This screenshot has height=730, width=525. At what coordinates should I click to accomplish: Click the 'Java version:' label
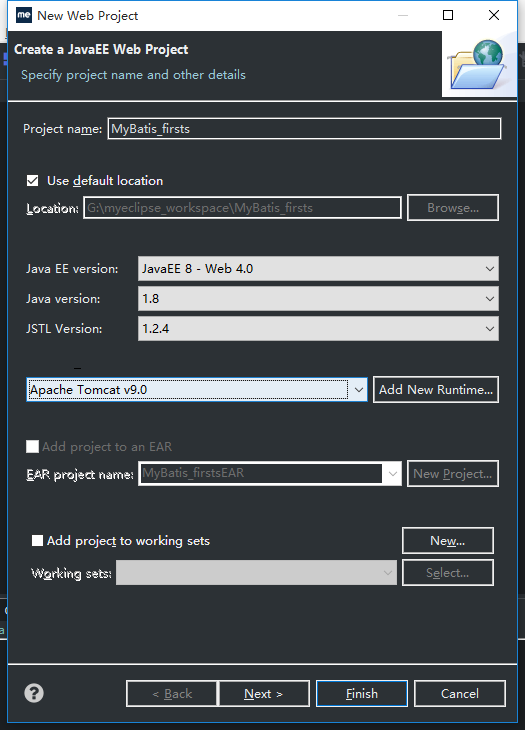[x=63, y=298]
